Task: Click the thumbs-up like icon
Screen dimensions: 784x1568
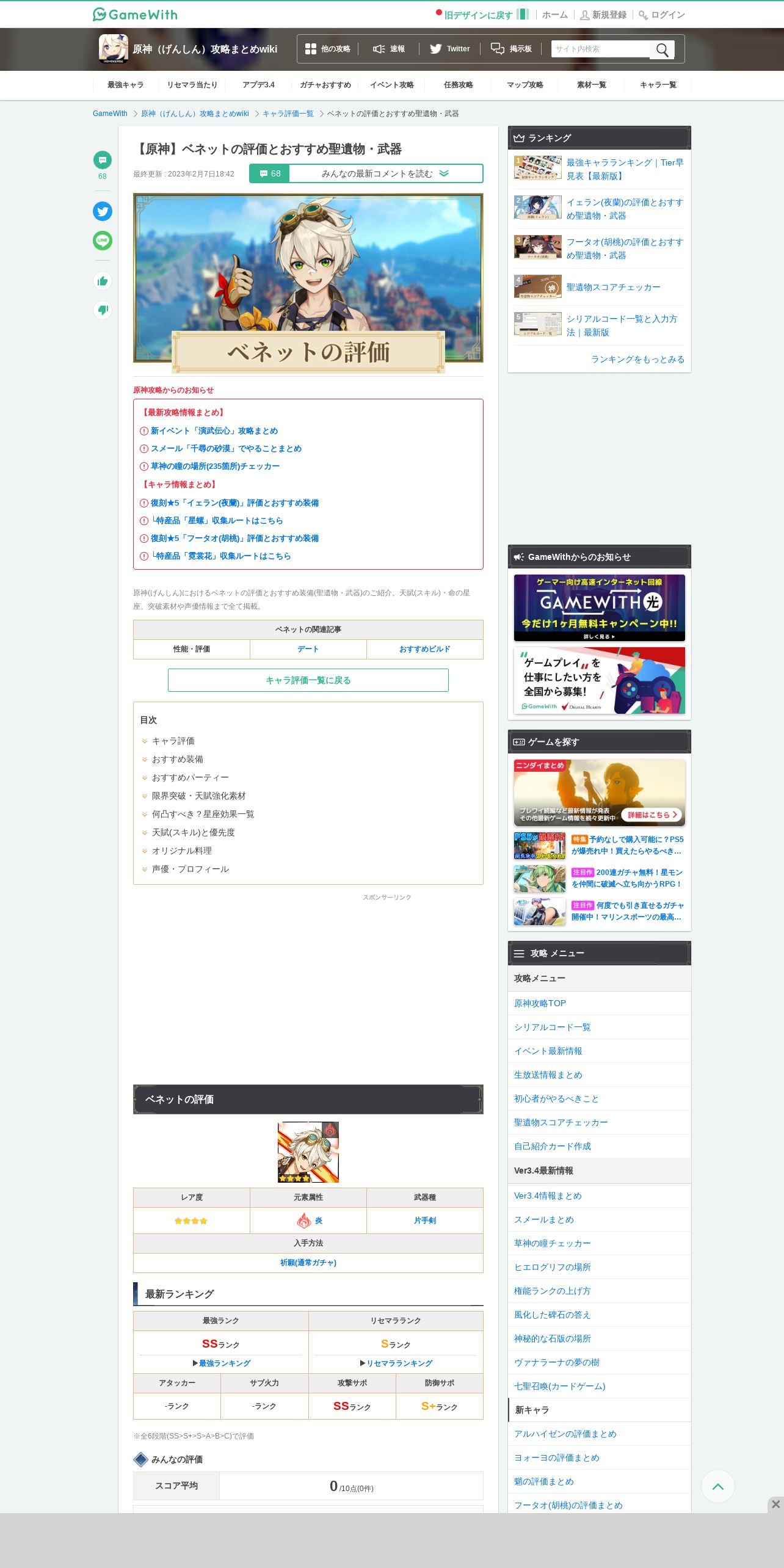Action: click(x=103, y=281)
